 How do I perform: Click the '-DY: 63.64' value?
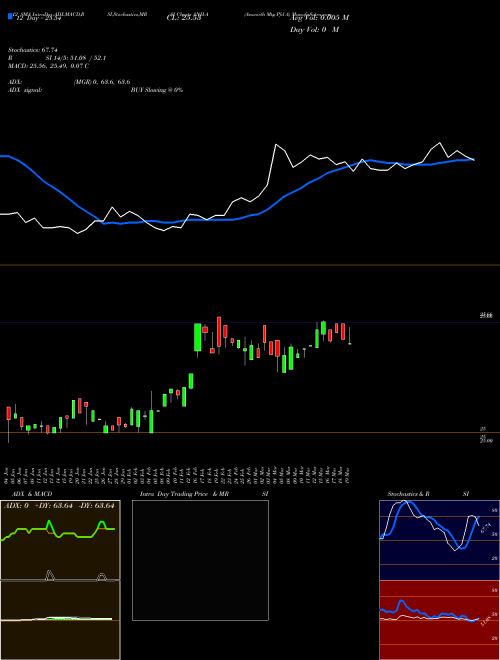pos(96,506)
